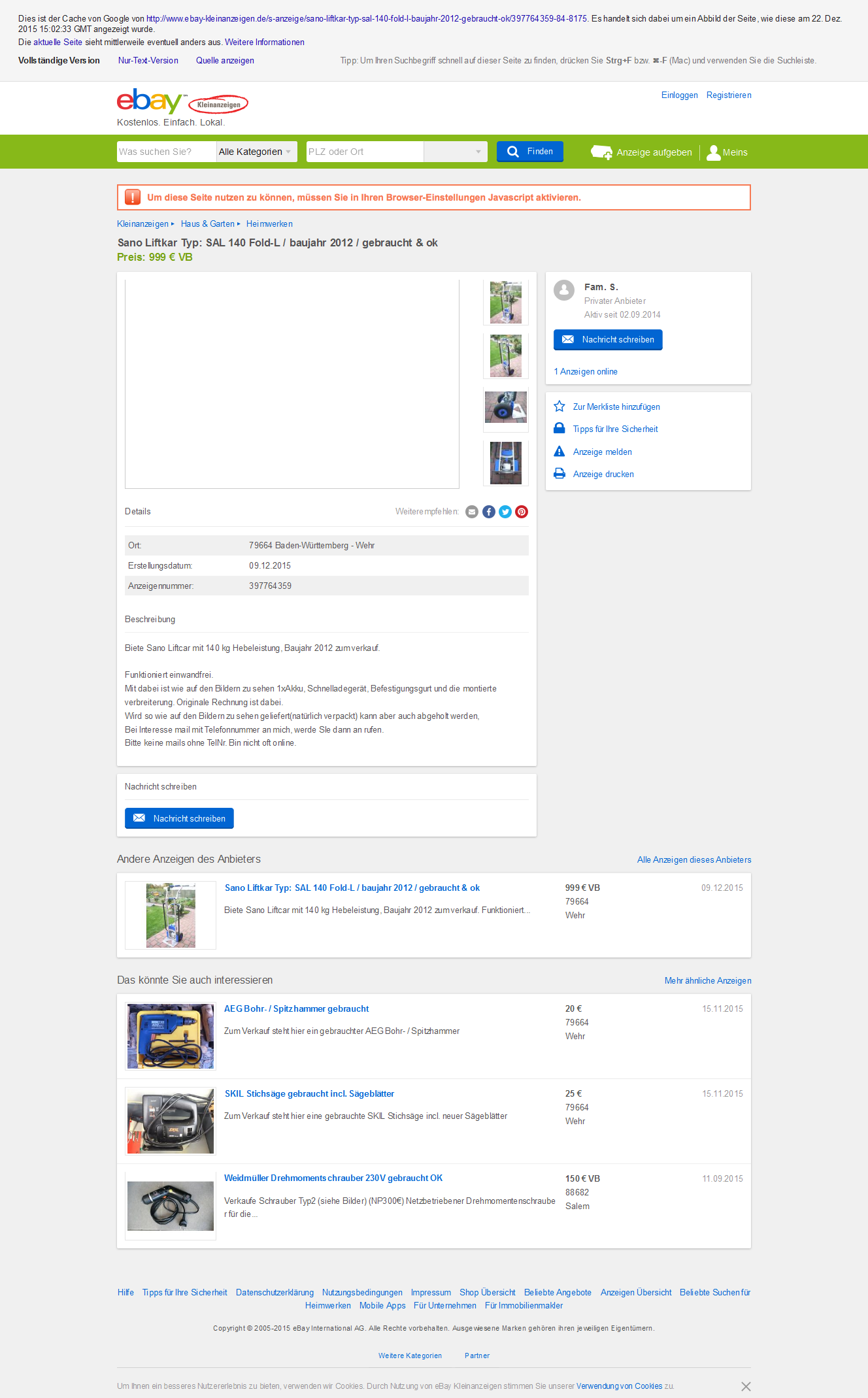Open Mobile Apps footer link
The image size is (868, 1398).
tap(382, 1306)
